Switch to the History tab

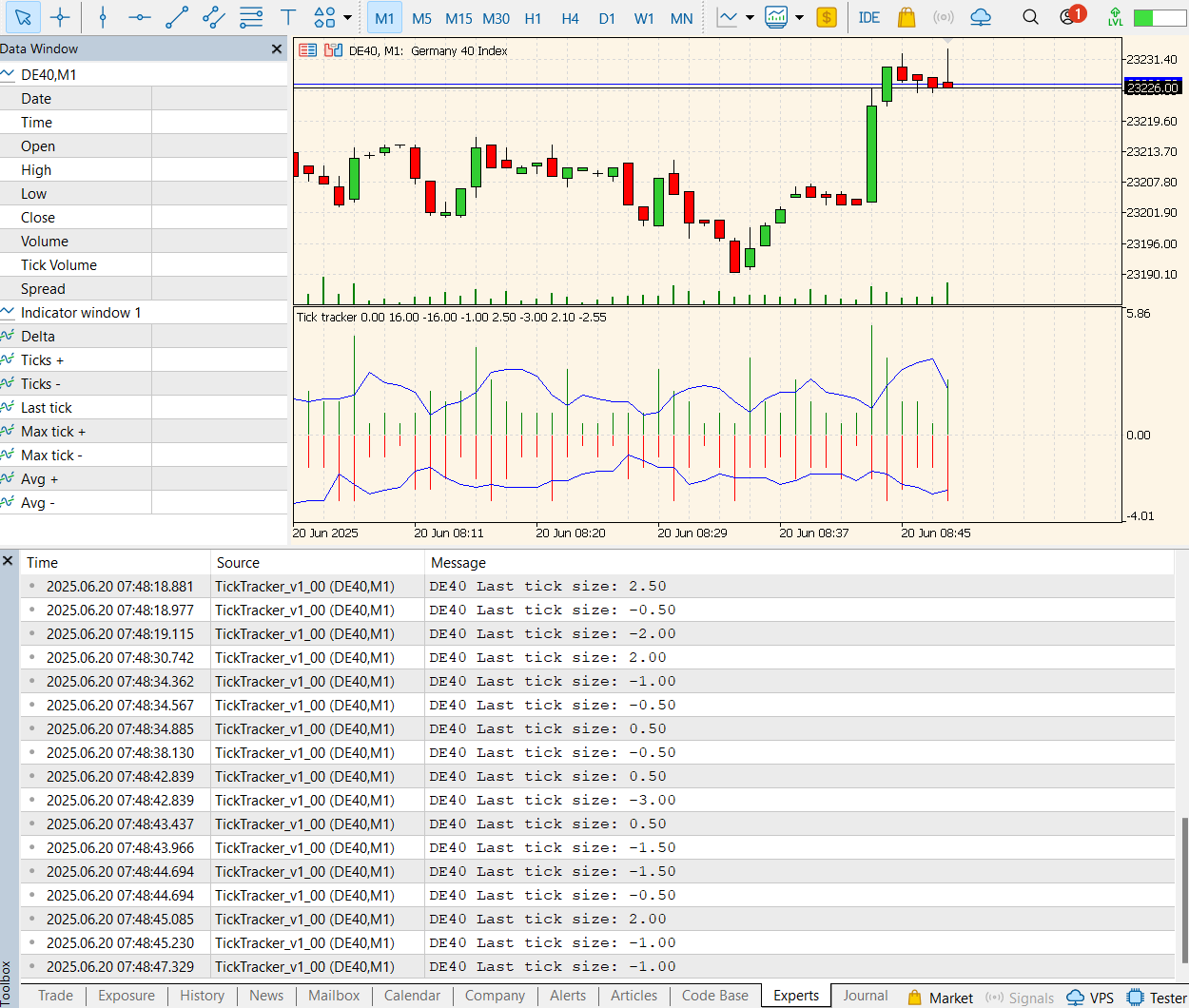tap(203, 996)
